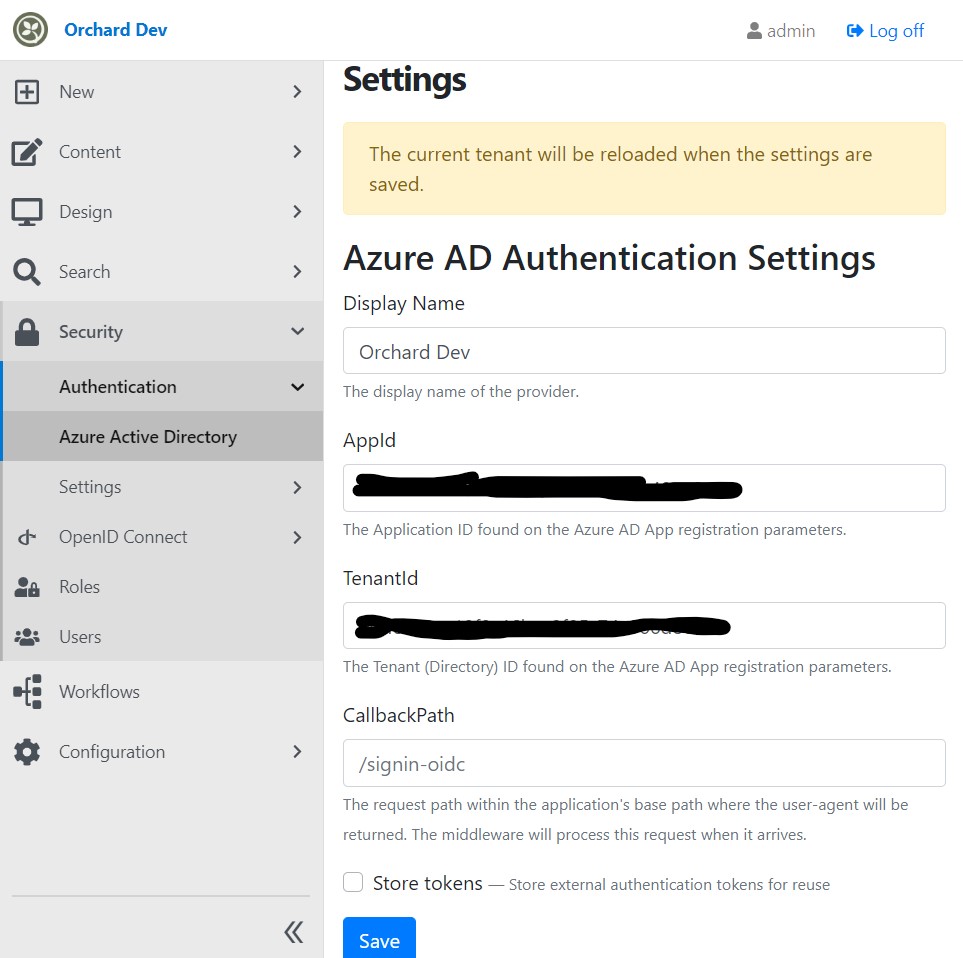Screen dimensions: 963x958
Task: Click the OpenID Connect menu label
Action: 123,537
